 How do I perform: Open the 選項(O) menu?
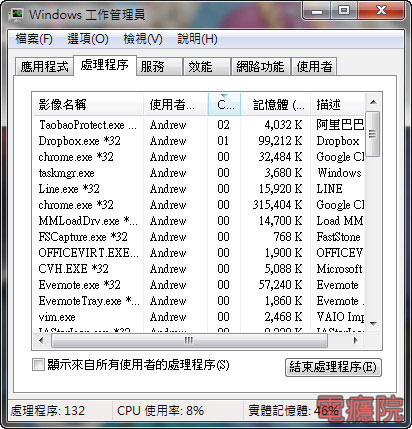[88, 39]
